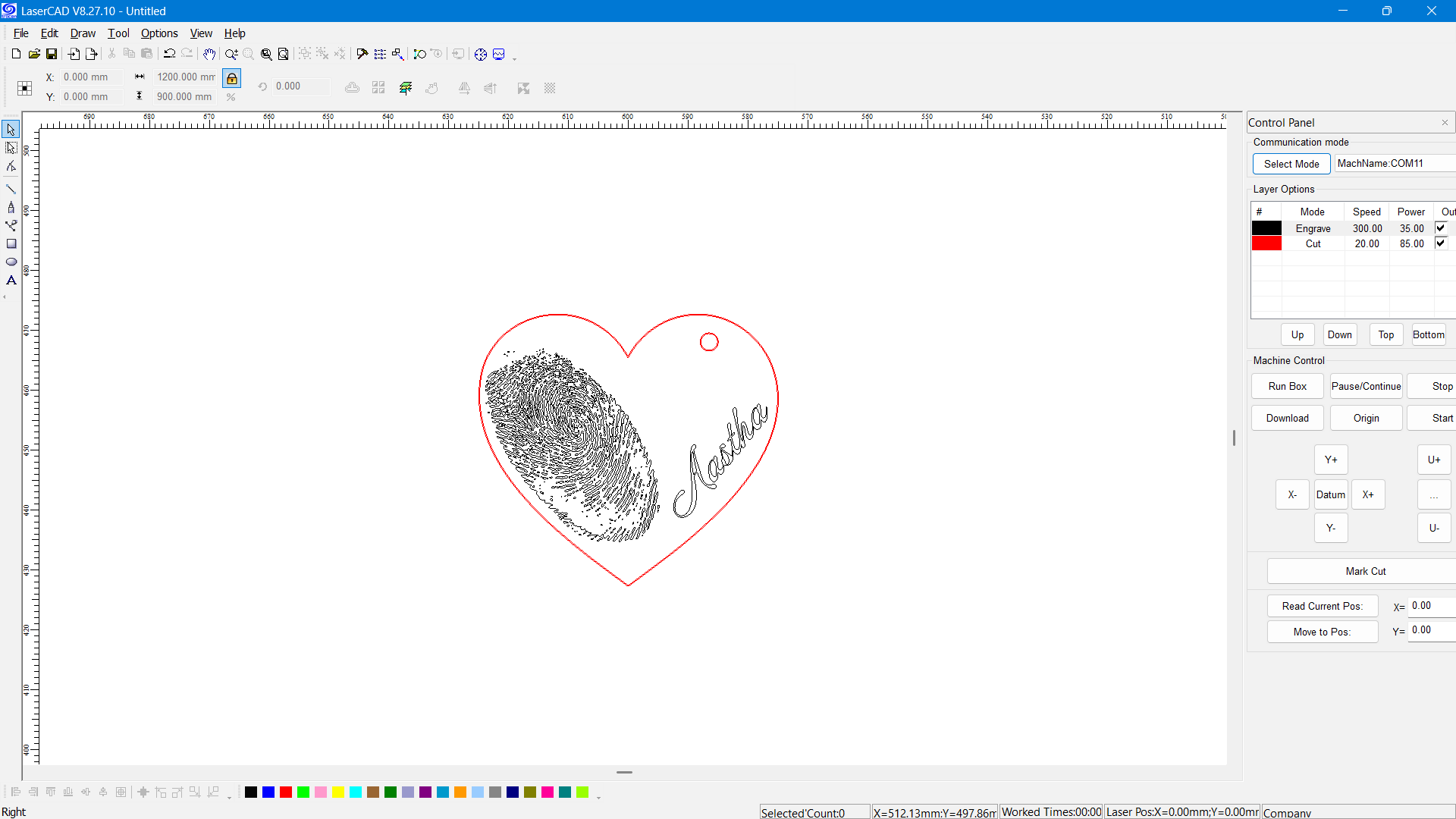
Task: Select the Pick arrow tool
Action: tap(11, 130)
